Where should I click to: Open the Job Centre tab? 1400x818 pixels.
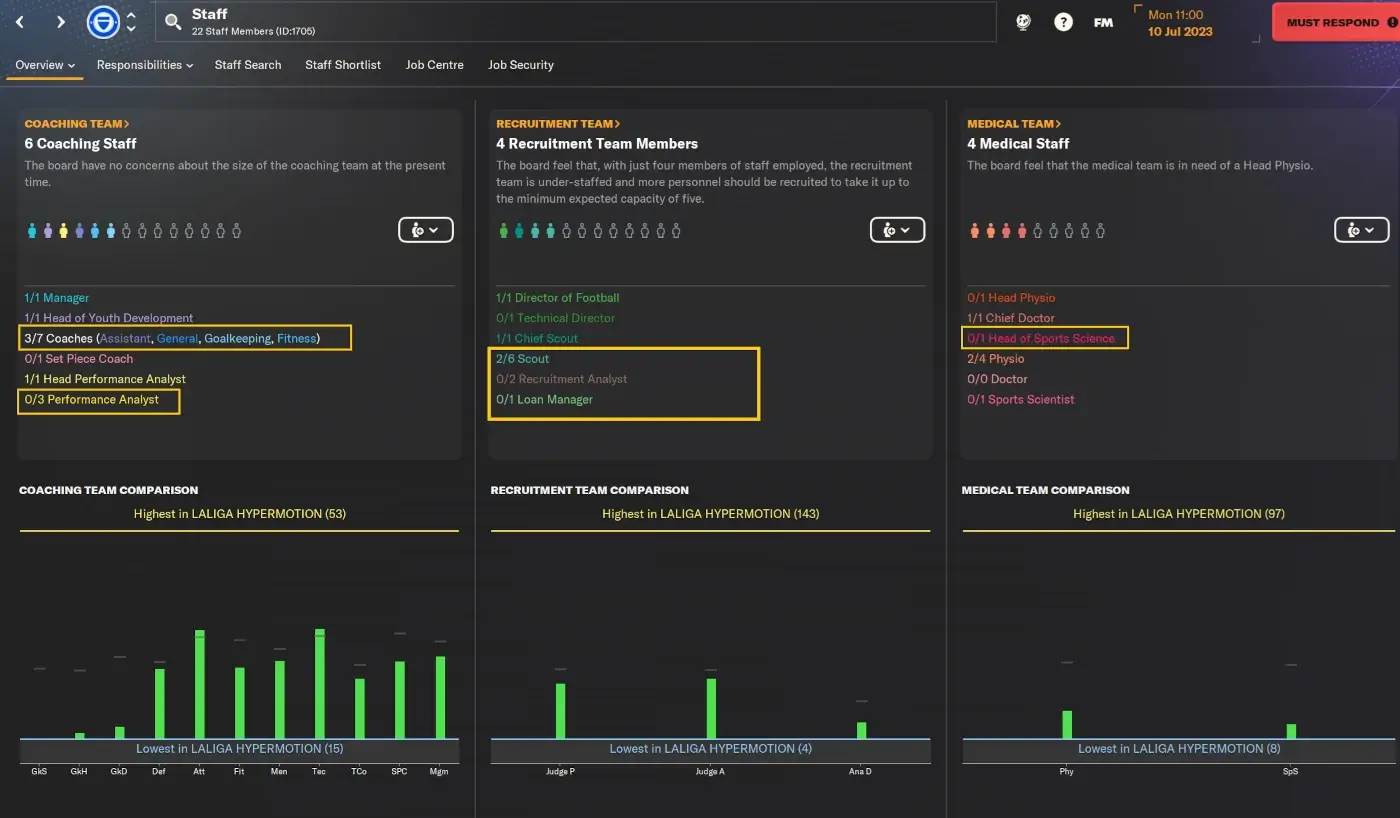pyautogui.click(x=434, y=65)
